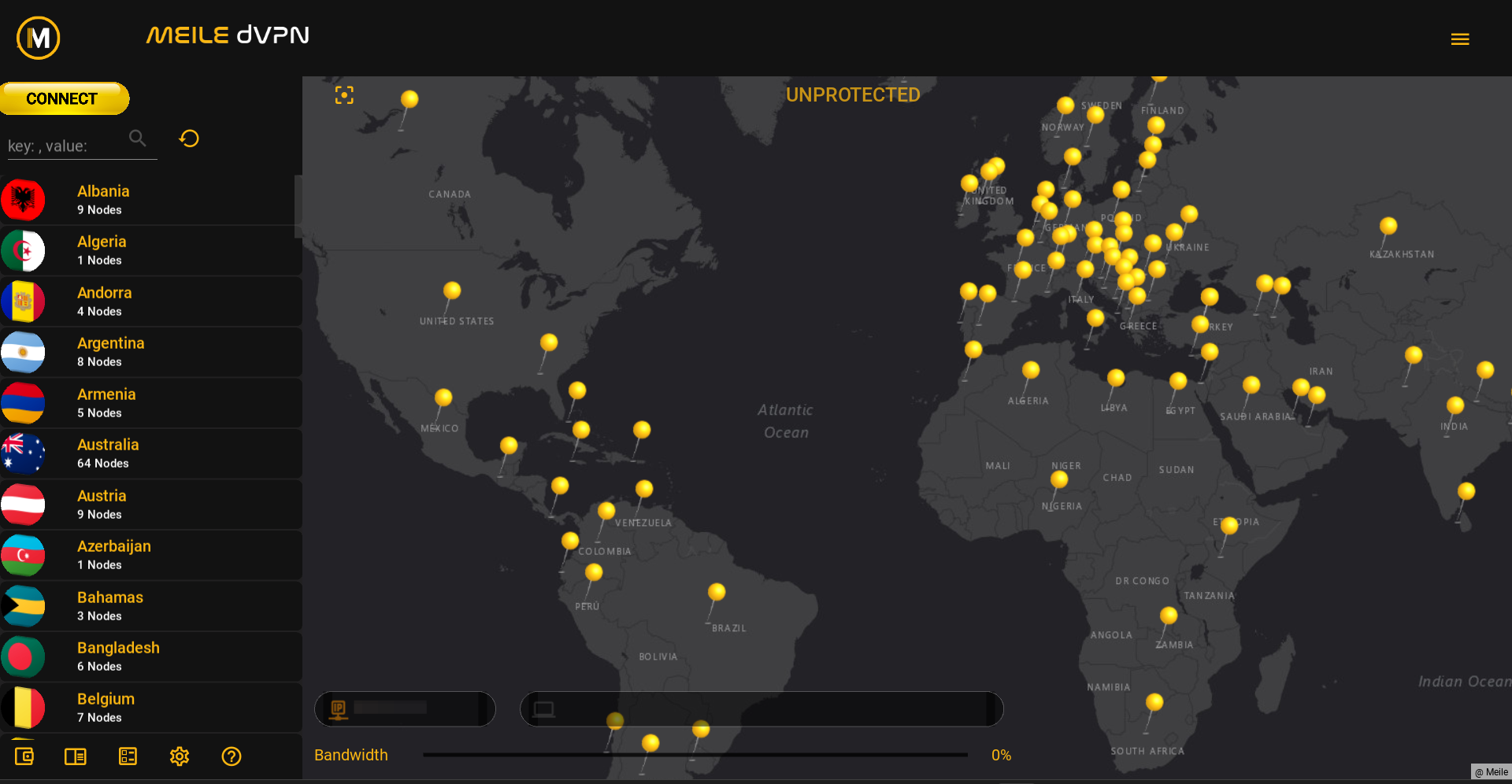
Task: Click the country list scrollbar
Action: coord(298,206)
